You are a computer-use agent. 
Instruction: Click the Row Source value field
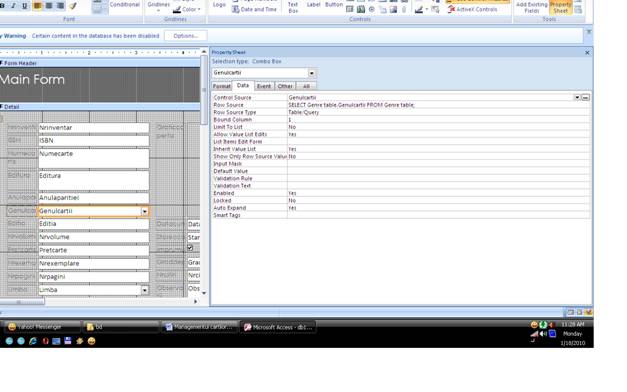coord(439,105)
